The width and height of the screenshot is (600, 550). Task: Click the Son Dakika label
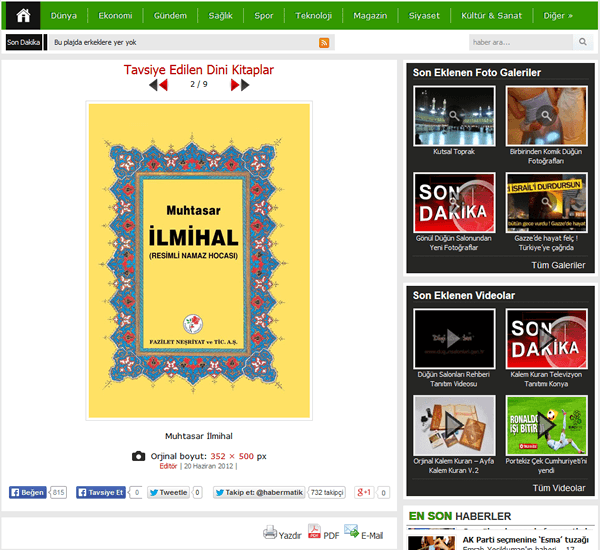coord(24,42)
